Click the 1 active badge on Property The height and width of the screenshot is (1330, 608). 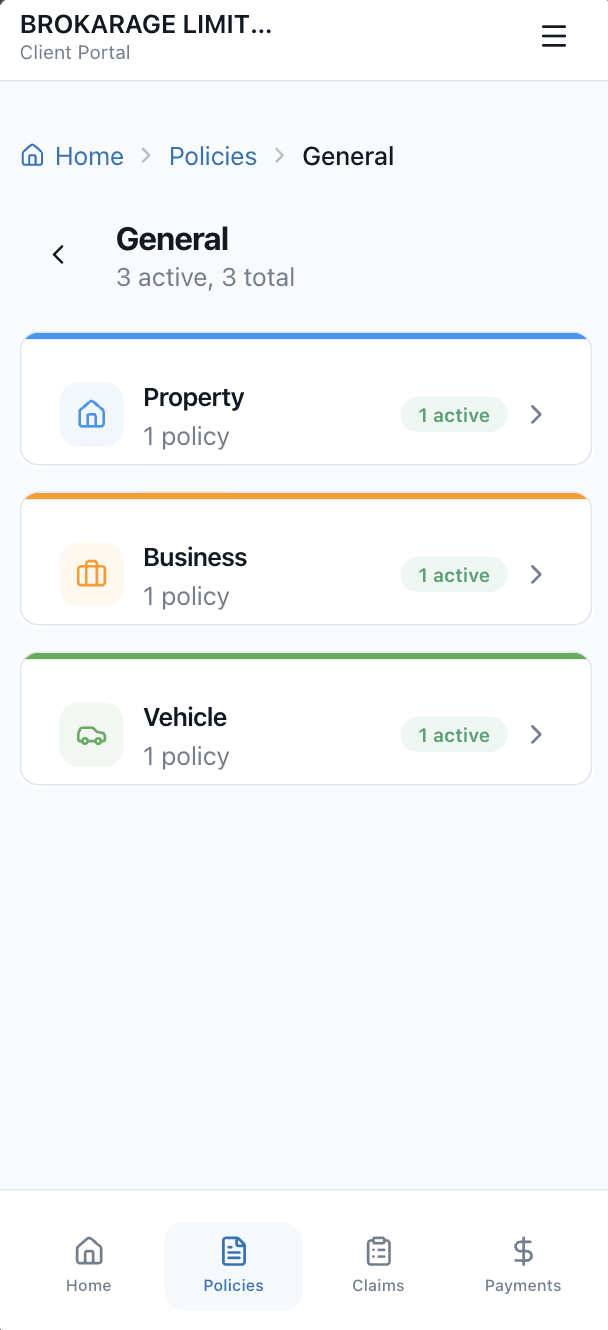(453, 414)
